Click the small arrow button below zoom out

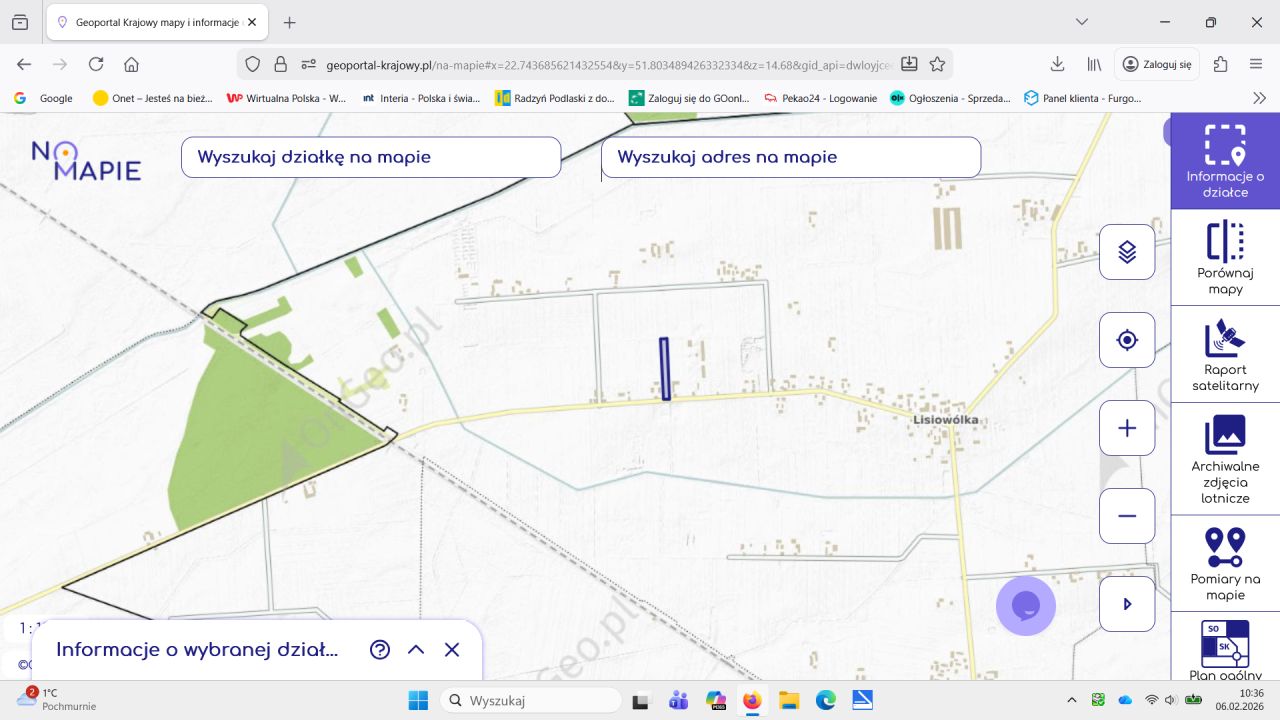(x=1127, y=604)
